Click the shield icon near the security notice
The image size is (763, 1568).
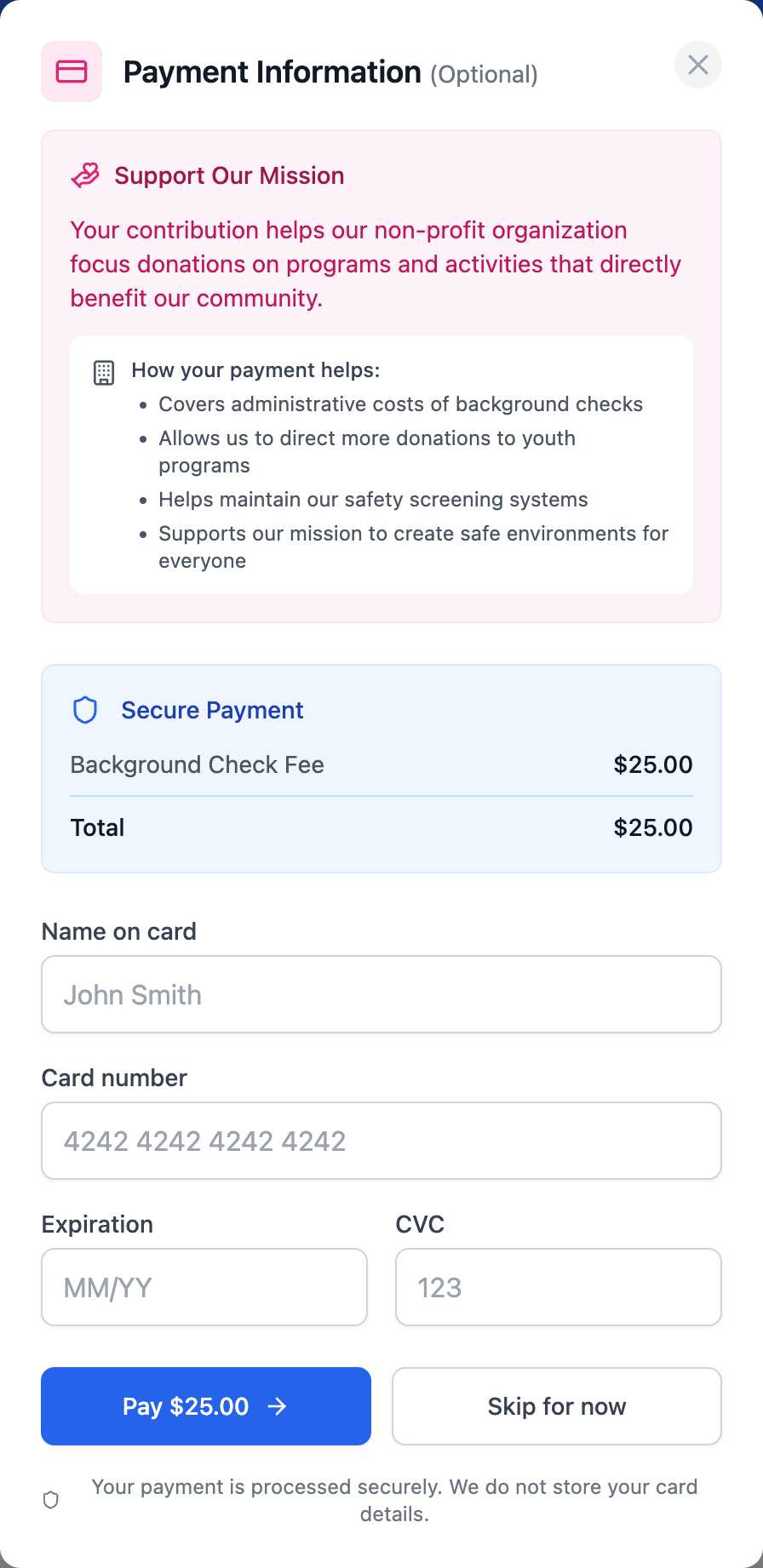tap(50, 1500)
